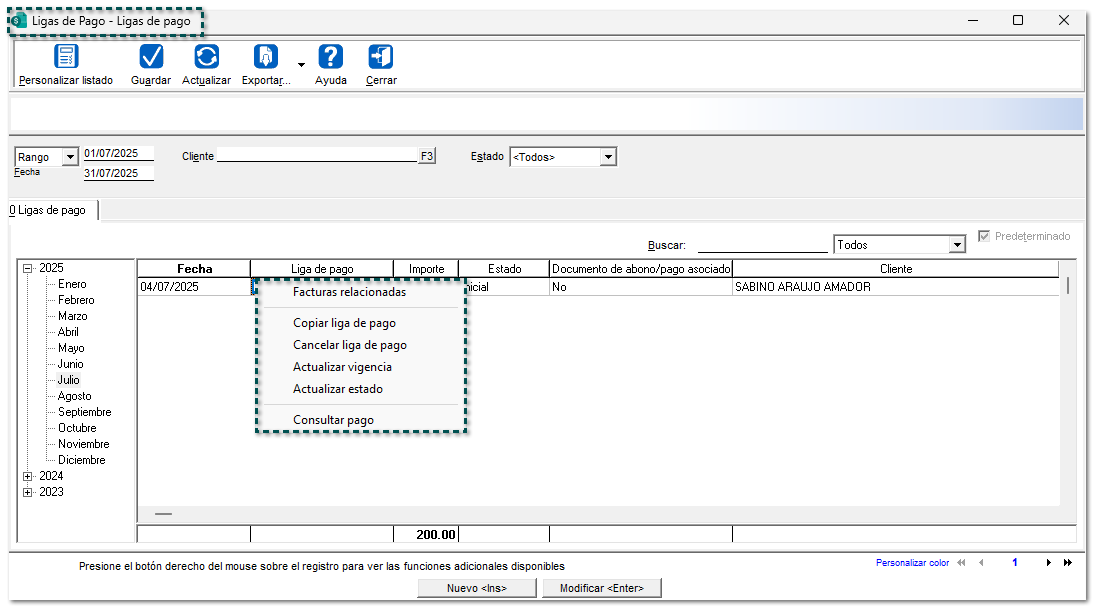Viewport: 1095px width, 609px height.
Task: Expand the 2024 year tree node
Action: point(28,476)
